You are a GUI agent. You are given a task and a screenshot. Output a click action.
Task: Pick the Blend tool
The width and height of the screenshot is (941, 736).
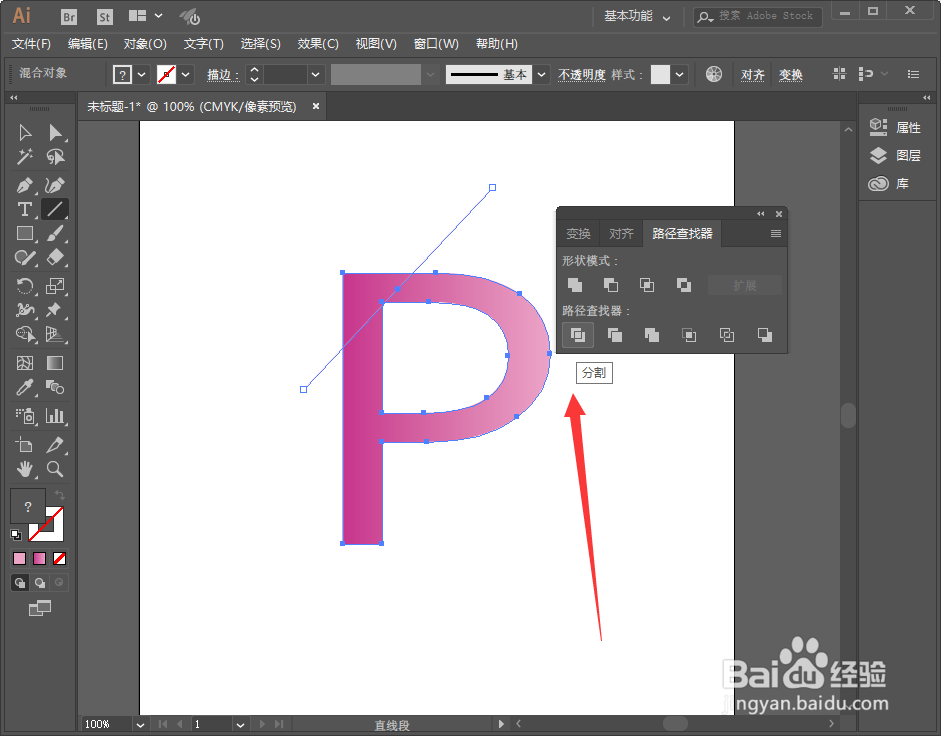point(55,387)
